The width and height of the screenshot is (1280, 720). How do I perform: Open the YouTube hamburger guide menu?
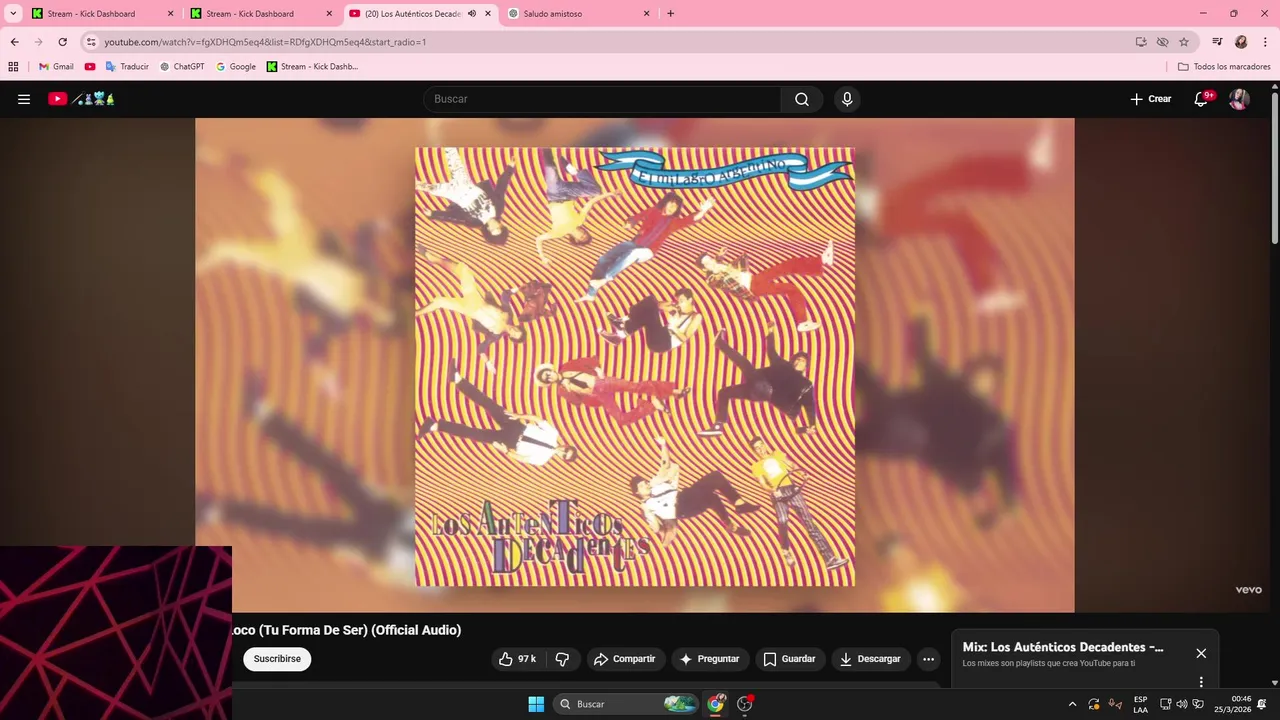pos(24,99)
